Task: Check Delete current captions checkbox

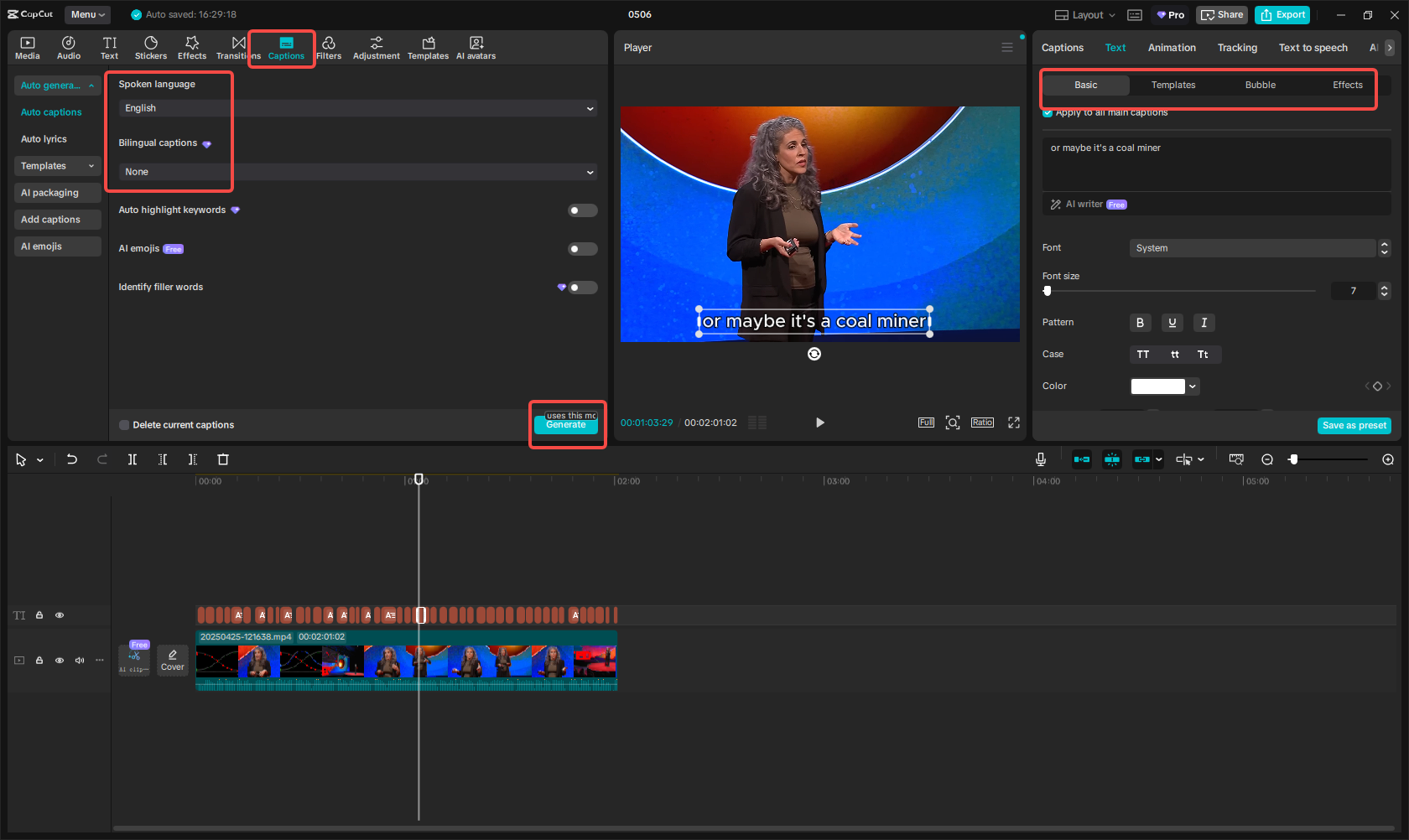Action: (125, 425)
